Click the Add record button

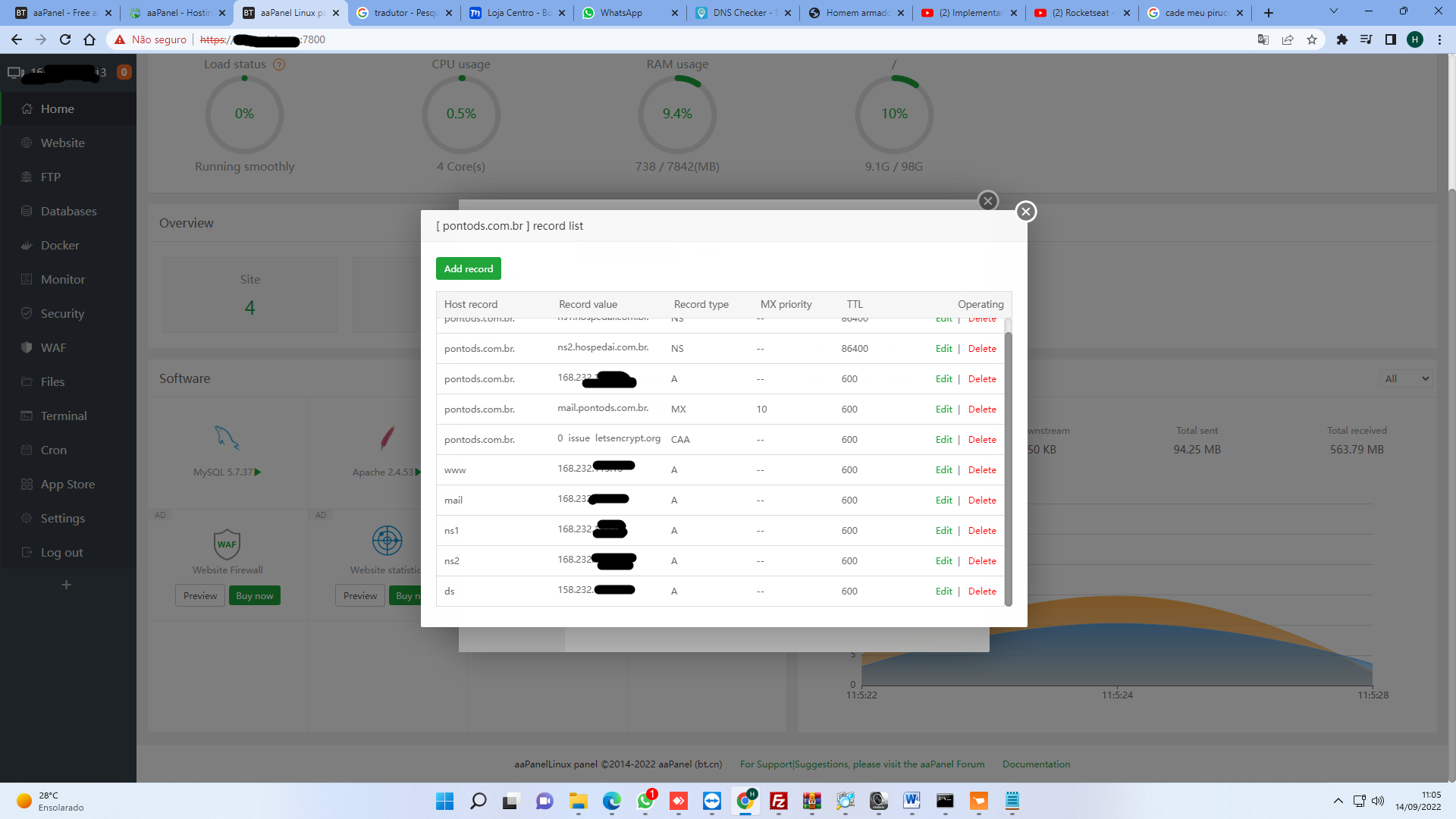point(468,268)
